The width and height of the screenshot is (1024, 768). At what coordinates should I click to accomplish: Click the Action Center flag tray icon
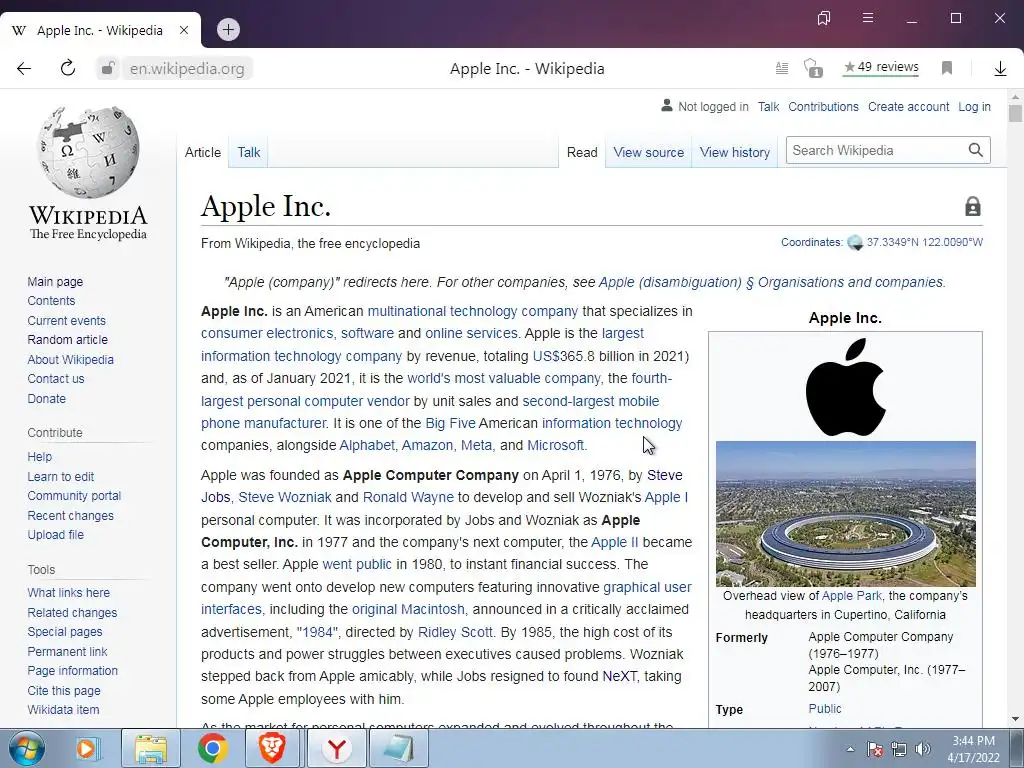875,749
